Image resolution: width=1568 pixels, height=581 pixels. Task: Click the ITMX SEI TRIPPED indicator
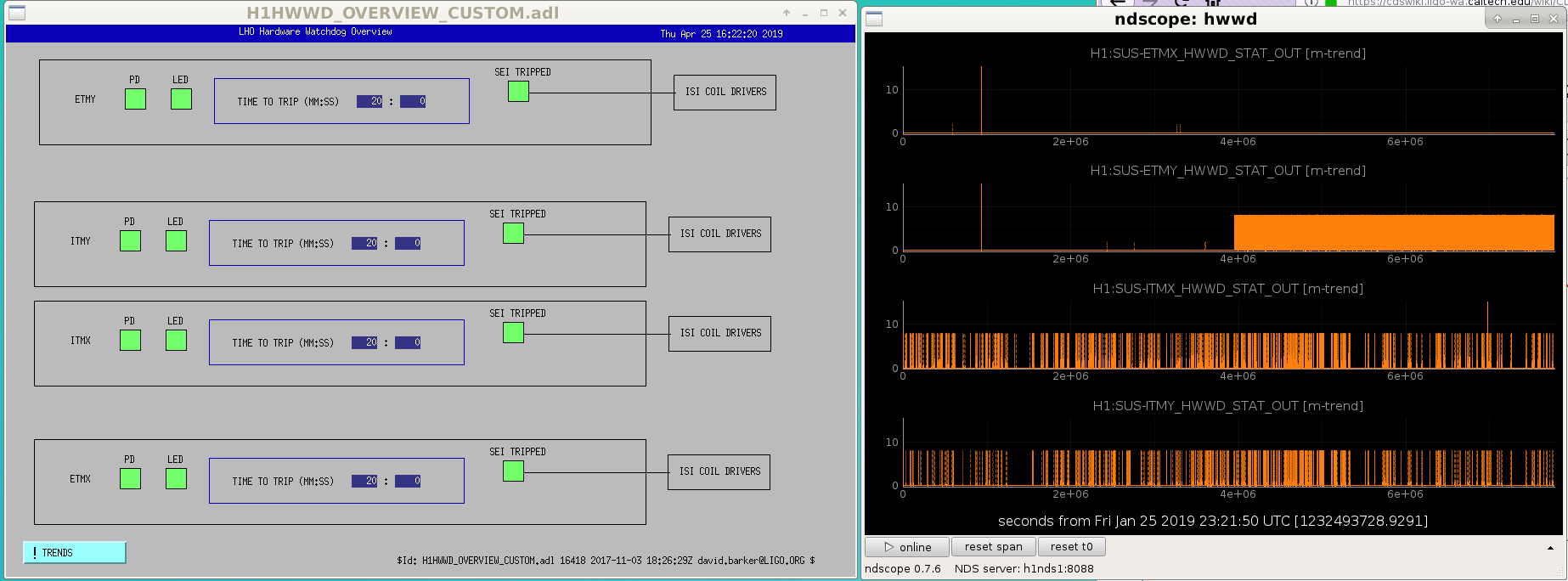tap(513, 333)
